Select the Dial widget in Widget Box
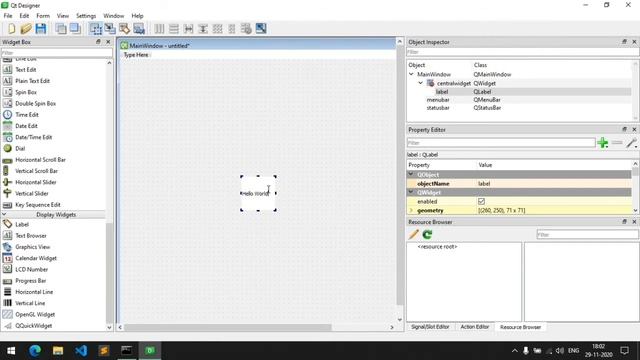This screenshot has height=360, width=640. coord(20,149)
